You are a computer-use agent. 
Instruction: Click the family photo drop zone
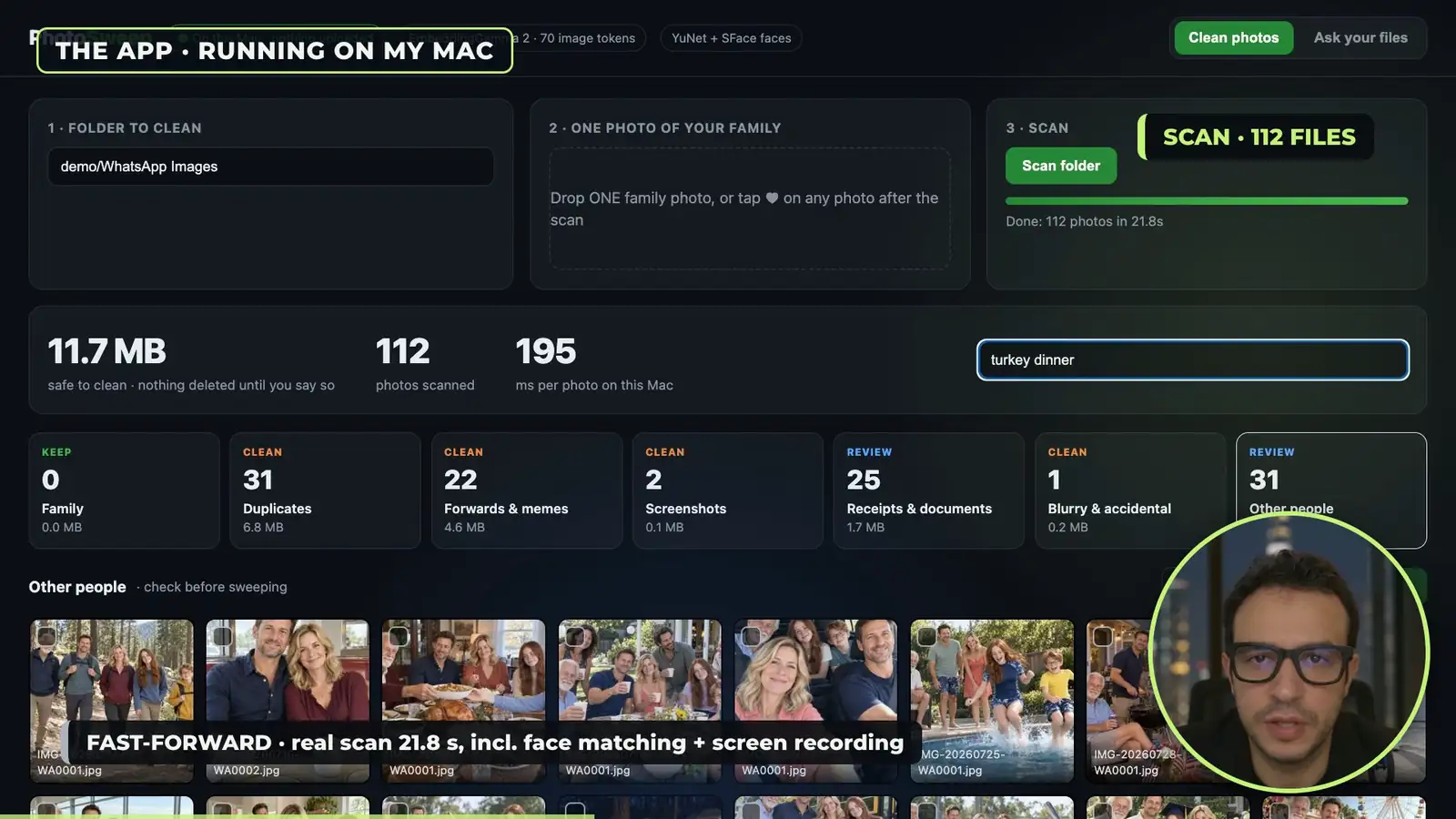pos(750,208)
